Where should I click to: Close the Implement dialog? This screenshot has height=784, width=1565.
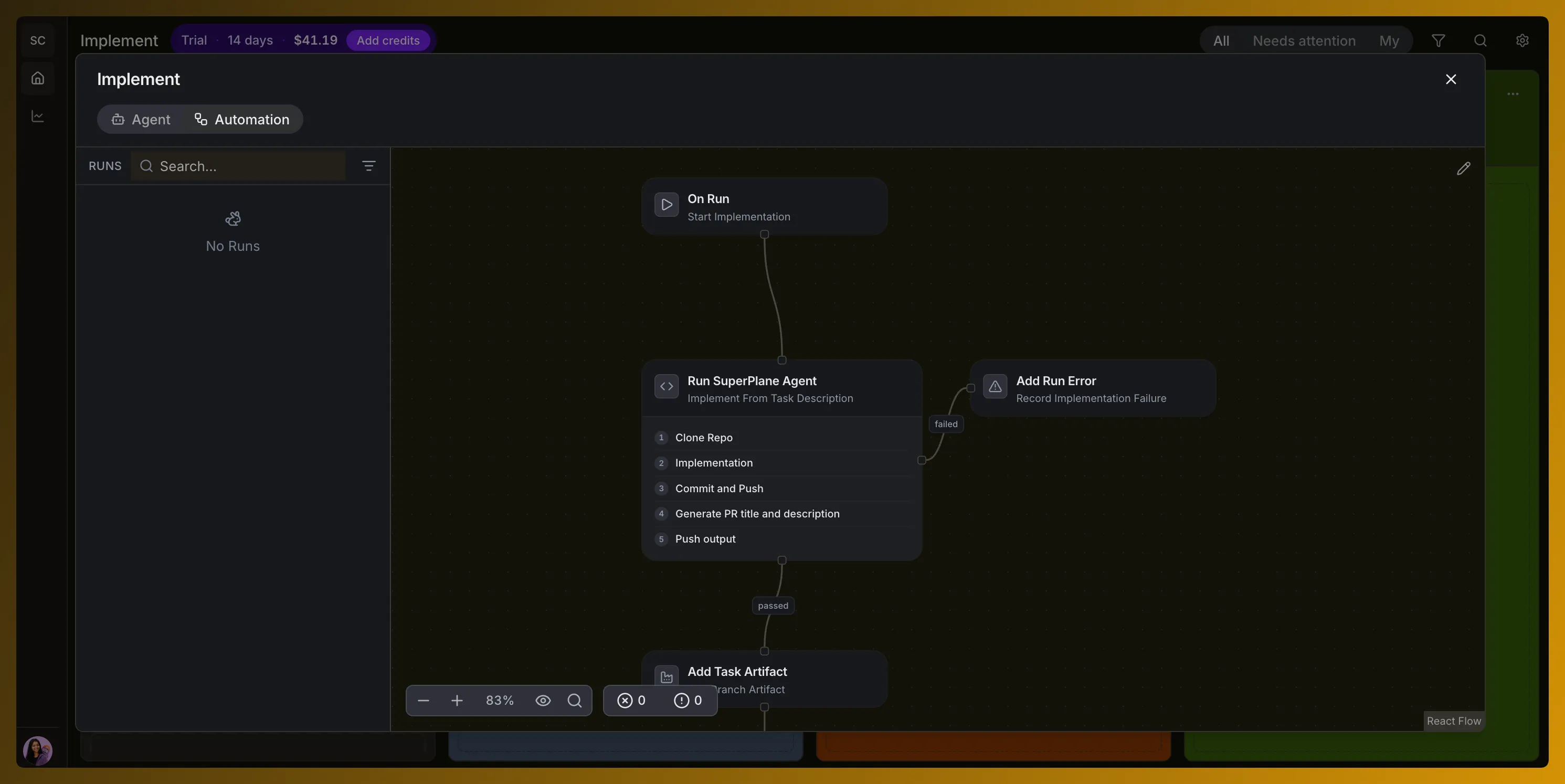(1451, 80)
